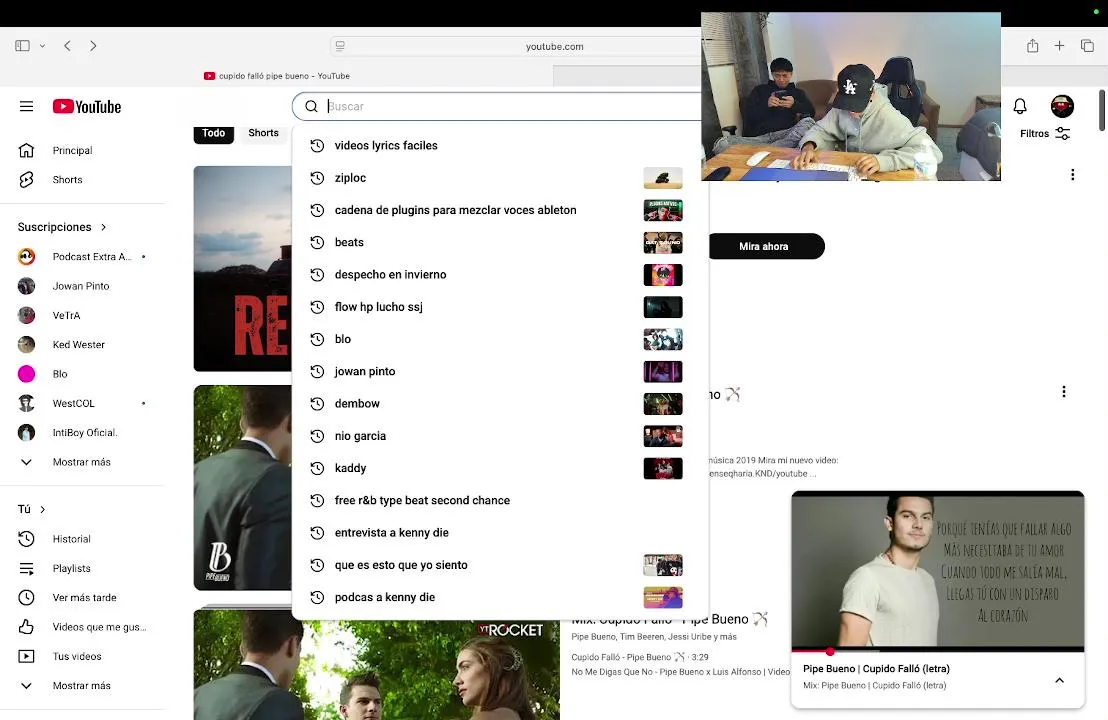Image resolution: width=1108 pixels, height=720 pixels.
Task: Select suggestion 'flow hp lucho ssj'
Action: click(500, 307)
